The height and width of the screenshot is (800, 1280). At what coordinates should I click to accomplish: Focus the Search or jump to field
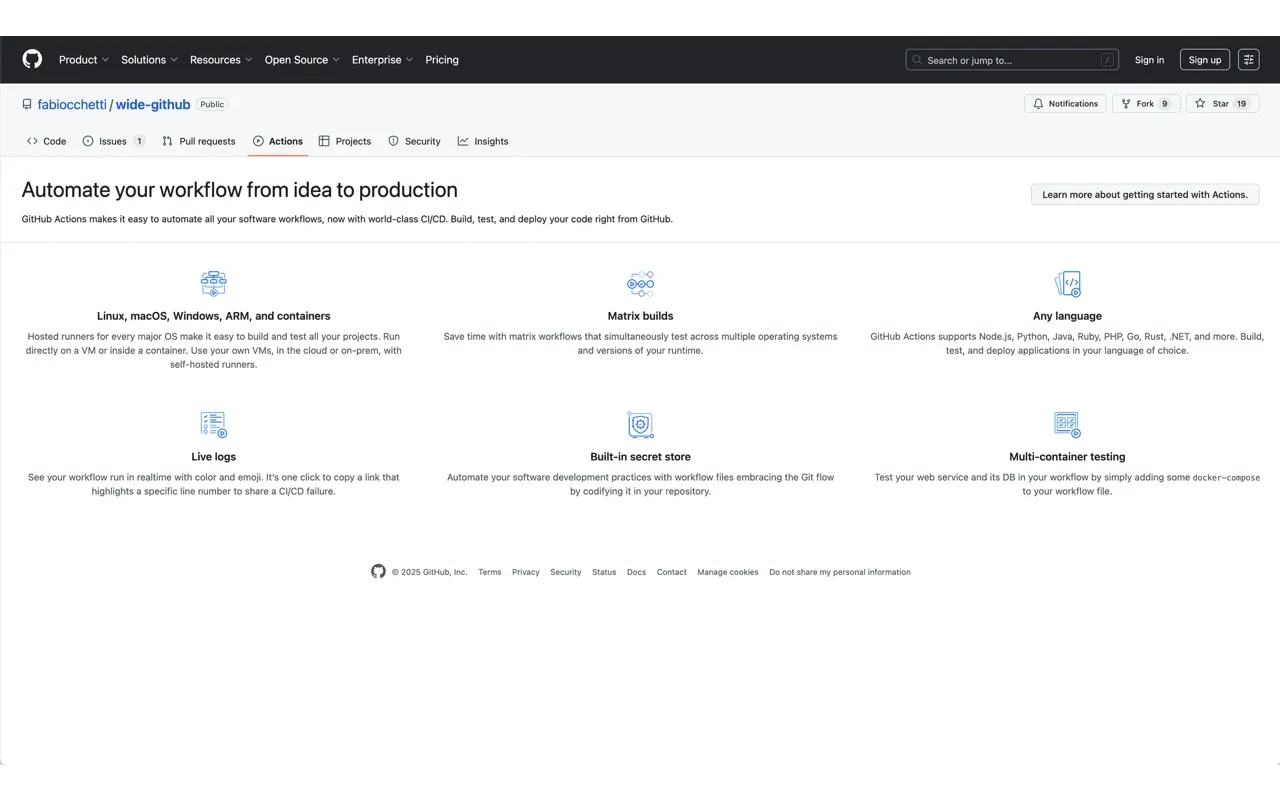click(1012, 60)
